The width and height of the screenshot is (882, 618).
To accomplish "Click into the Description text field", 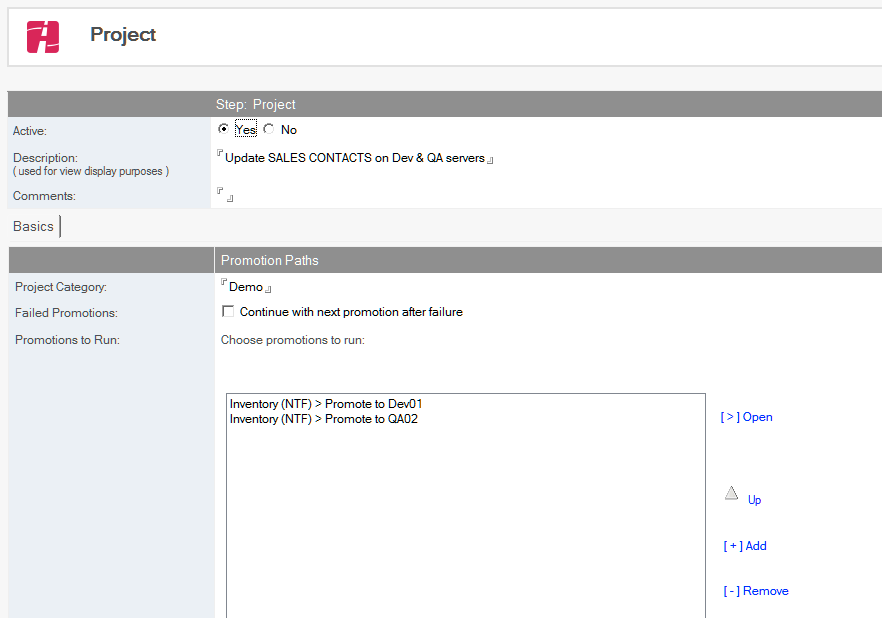I will point(355,158).
